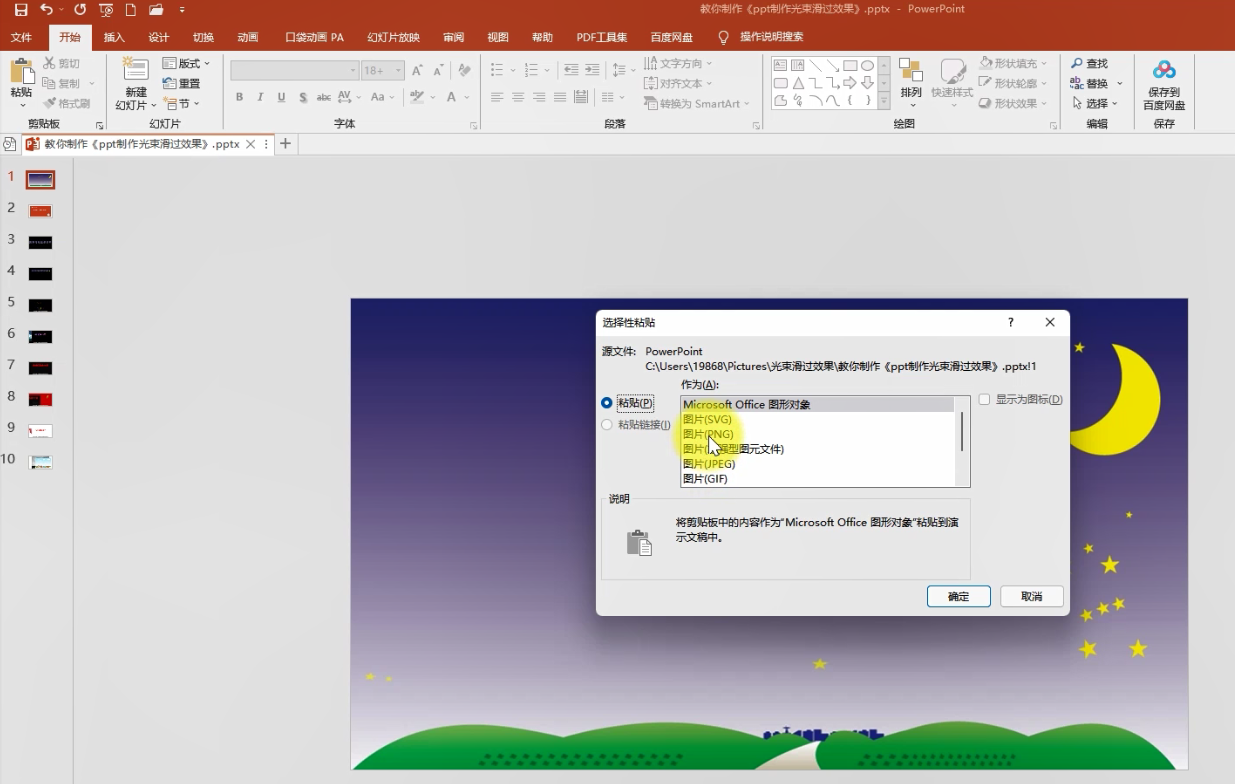Underline the selected text
Screen dimensions: 1235x784
tap(281, 97)
